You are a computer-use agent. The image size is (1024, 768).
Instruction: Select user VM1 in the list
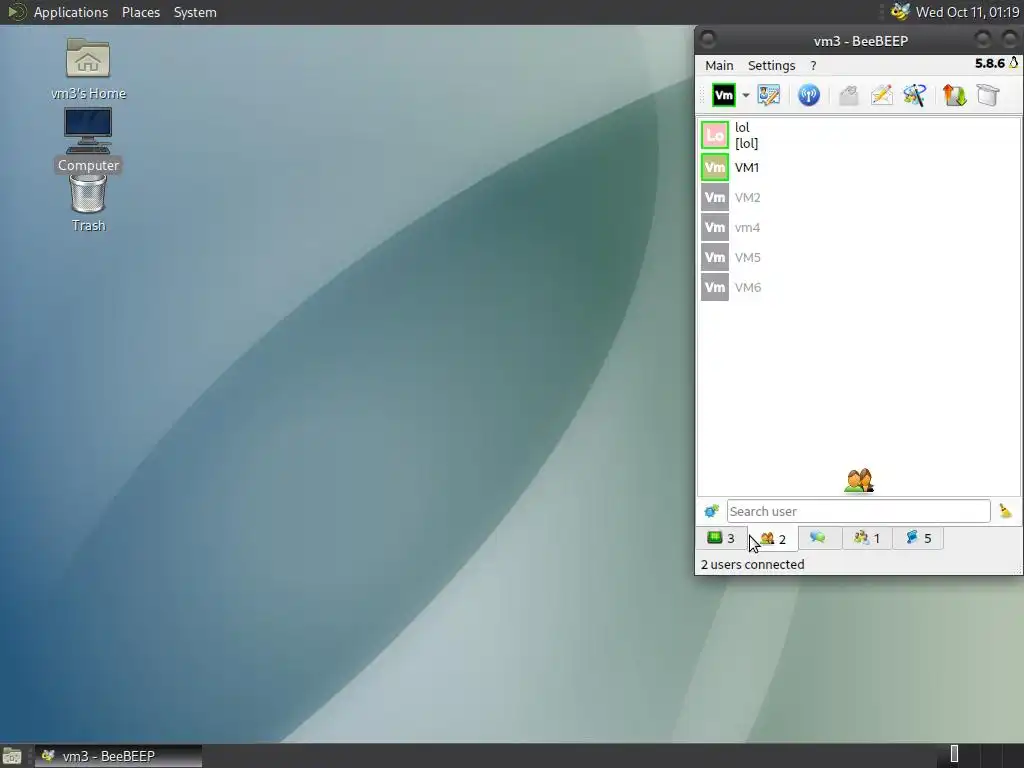tap(859, 167)
